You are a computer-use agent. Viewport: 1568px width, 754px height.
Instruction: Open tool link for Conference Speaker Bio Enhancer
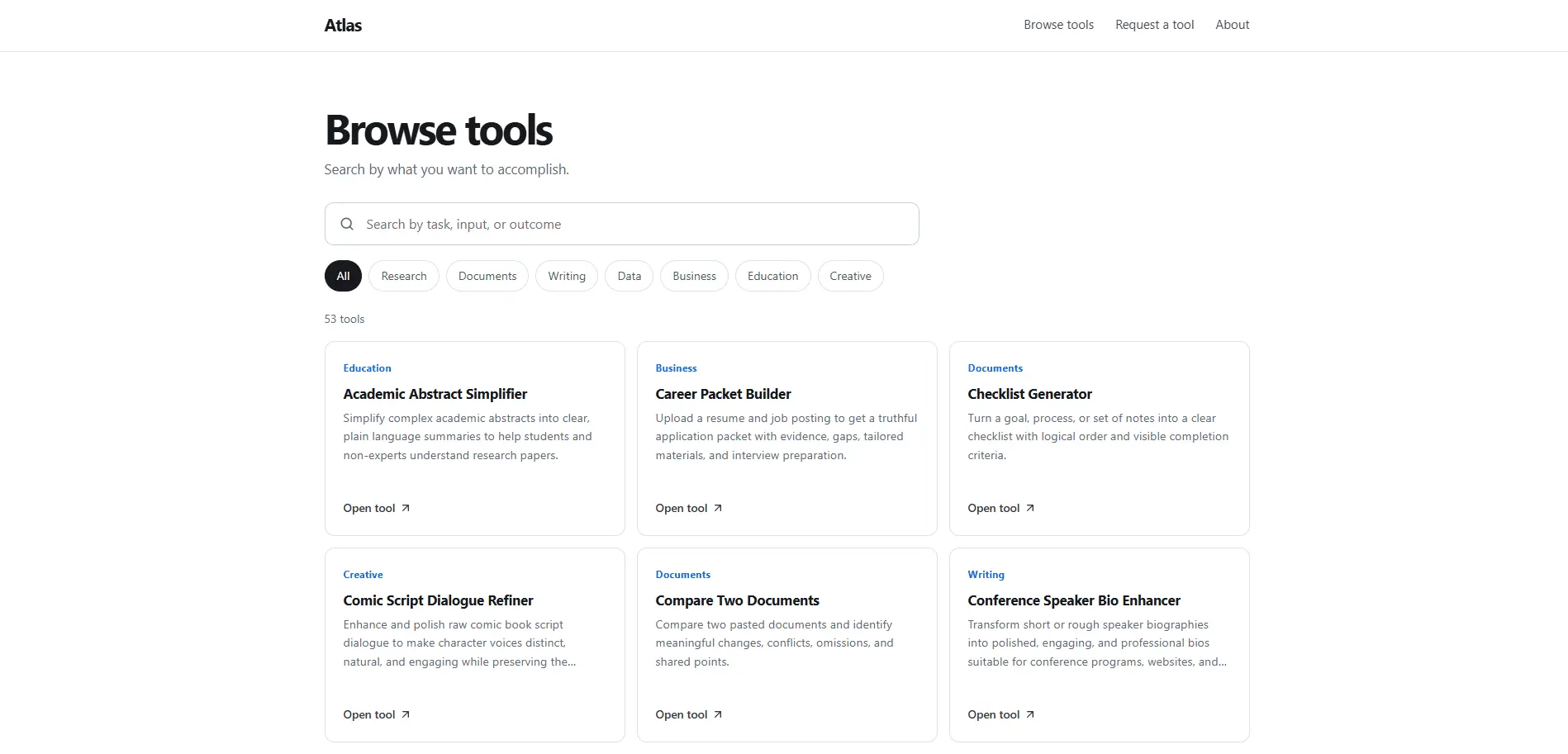pyautogui.click(x=1001, y=714)
